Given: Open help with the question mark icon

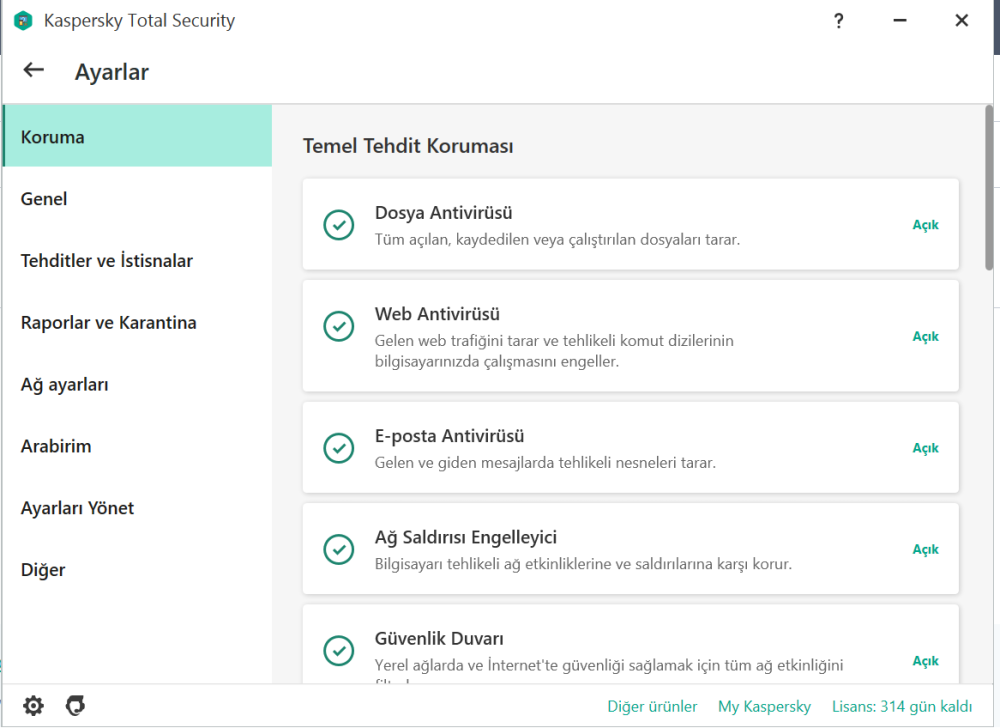Looking at the screenshot, I should point(839,21).
